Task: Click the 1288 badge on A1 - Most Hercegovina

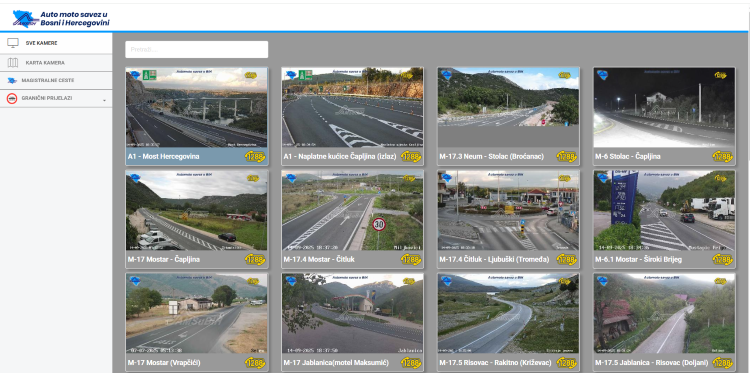Action: (x=255, y=156)
